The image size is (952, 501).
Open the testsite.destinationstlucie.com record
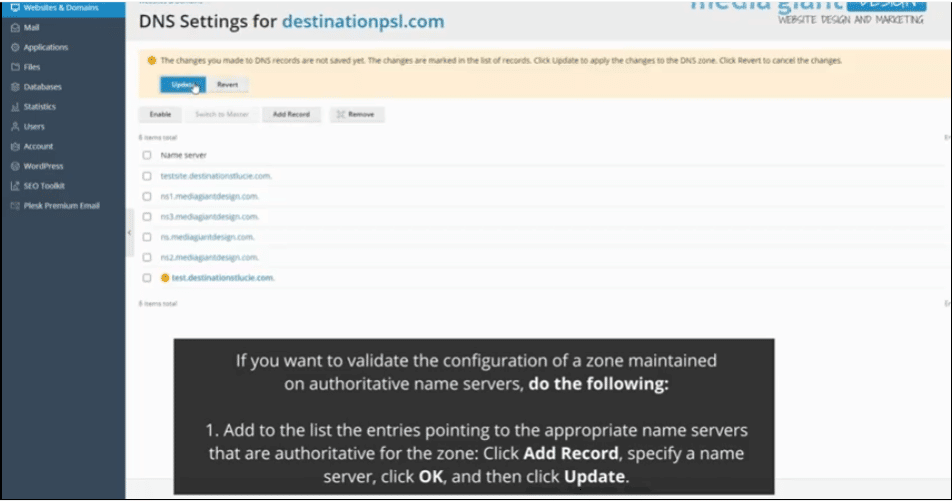[x=216, y=176]
